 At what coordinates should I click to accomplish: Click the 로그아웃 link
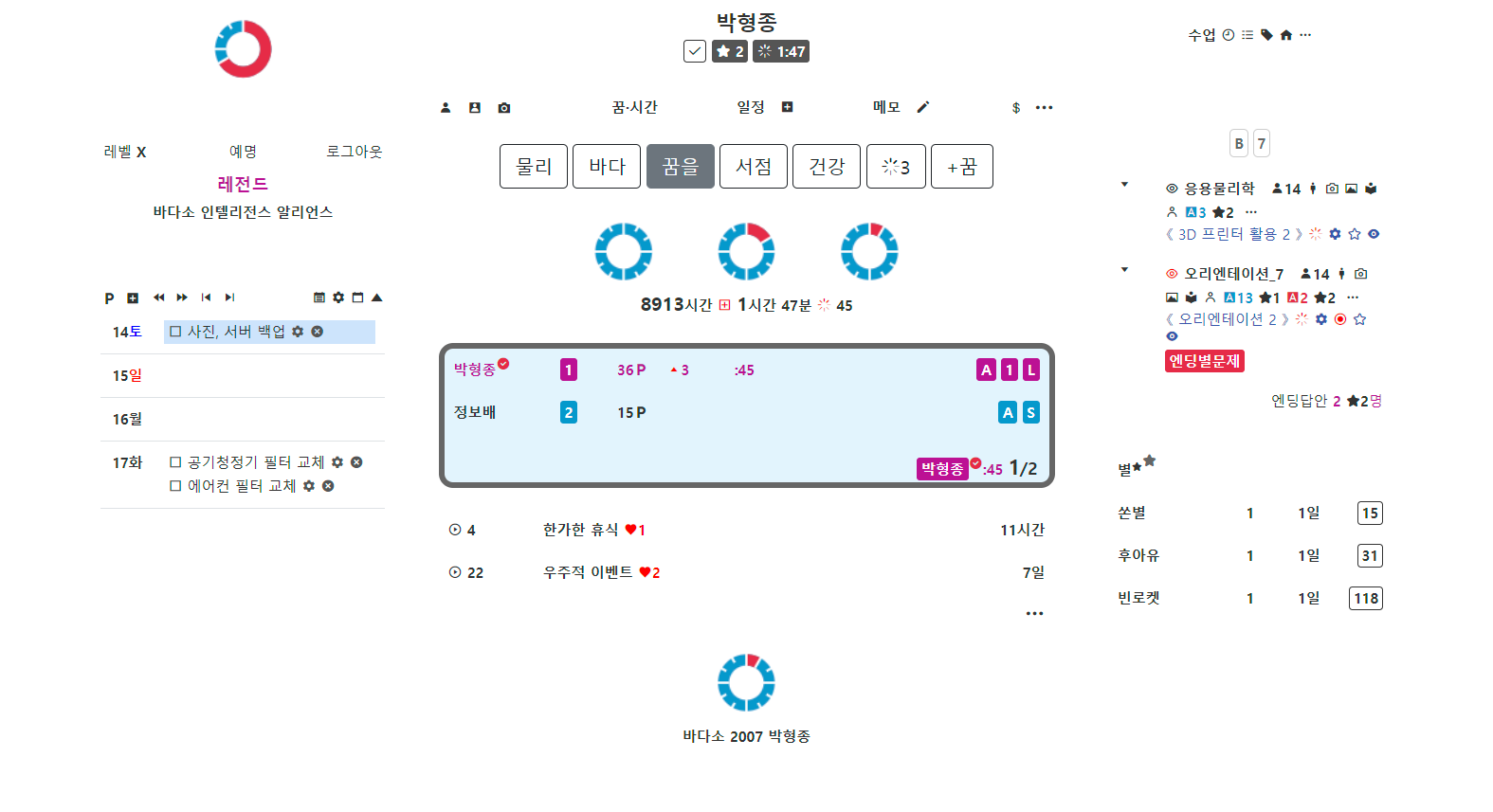[x=355, y=152]
